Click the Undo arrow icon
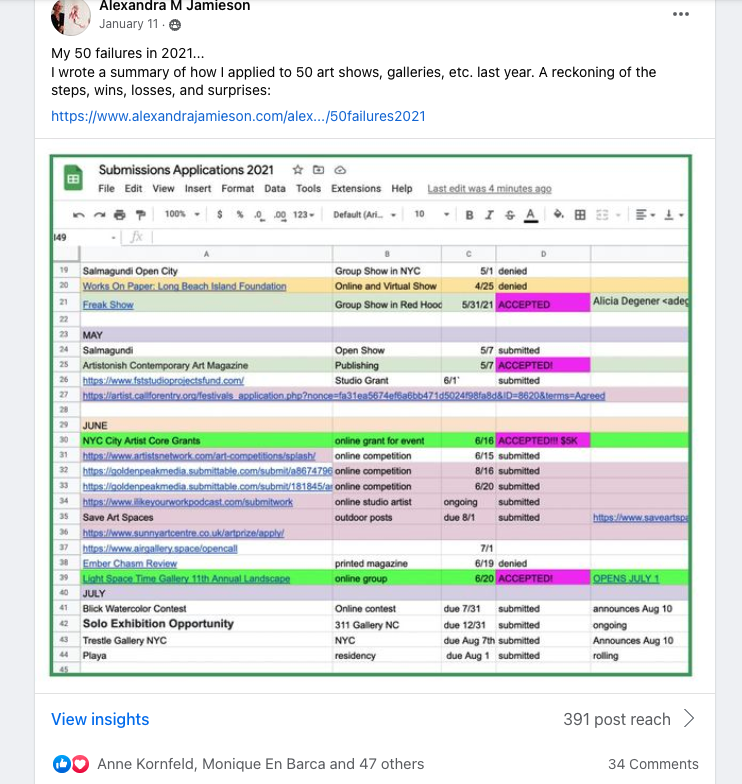Screen dimensions: 742x784 (78, 215)
